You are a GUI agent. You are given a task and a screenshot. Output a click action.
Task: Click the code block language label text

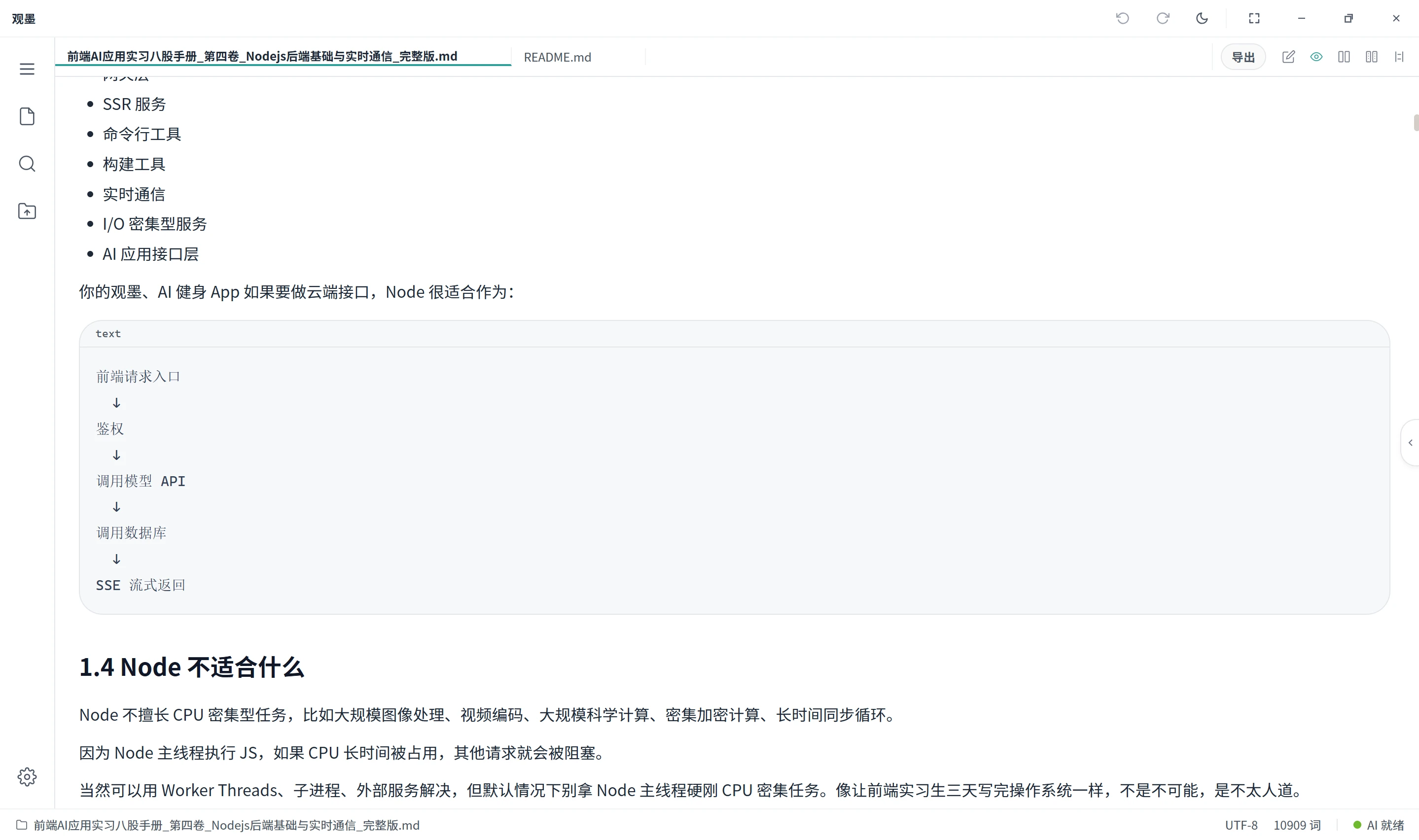(x=108, y=333)
